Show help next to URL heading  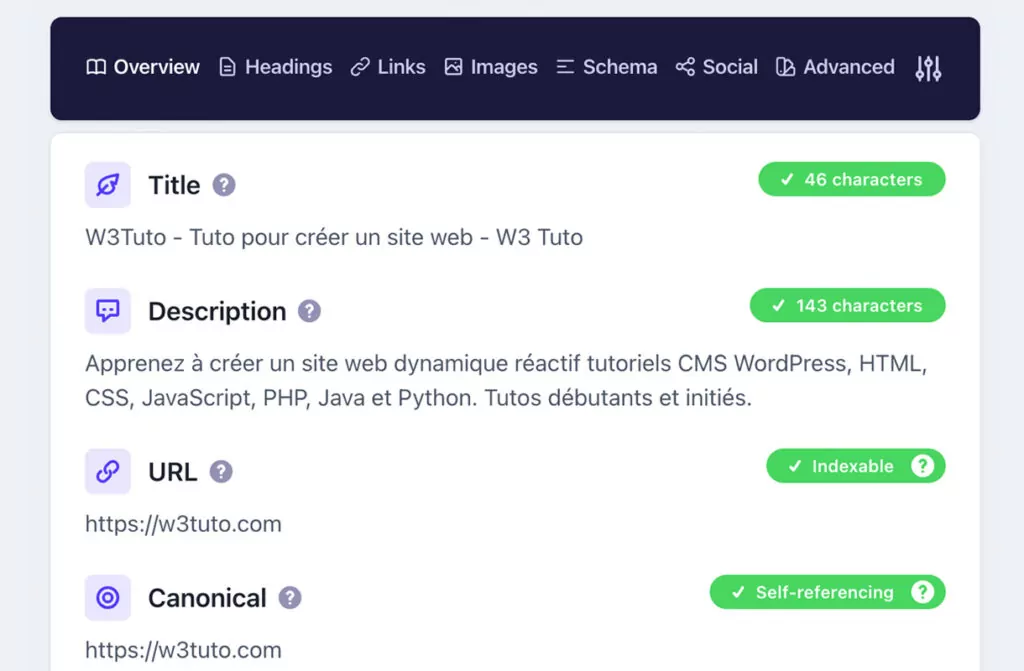[221, 471]
